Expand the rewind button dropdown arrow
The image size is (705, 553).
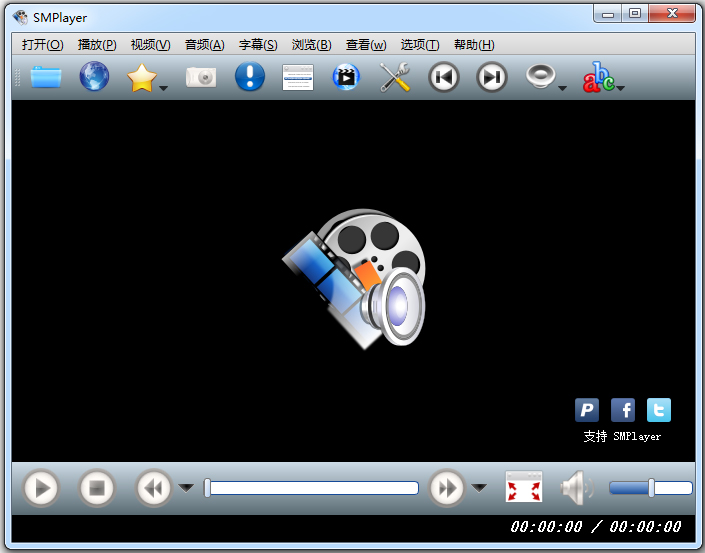(186, 488)
